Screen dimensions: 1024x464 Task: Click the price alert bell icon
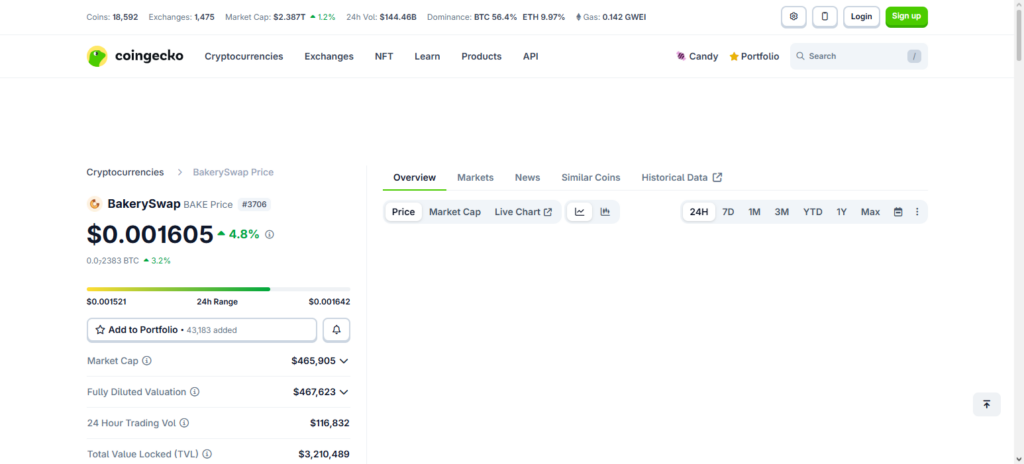[x=336, y=329]
